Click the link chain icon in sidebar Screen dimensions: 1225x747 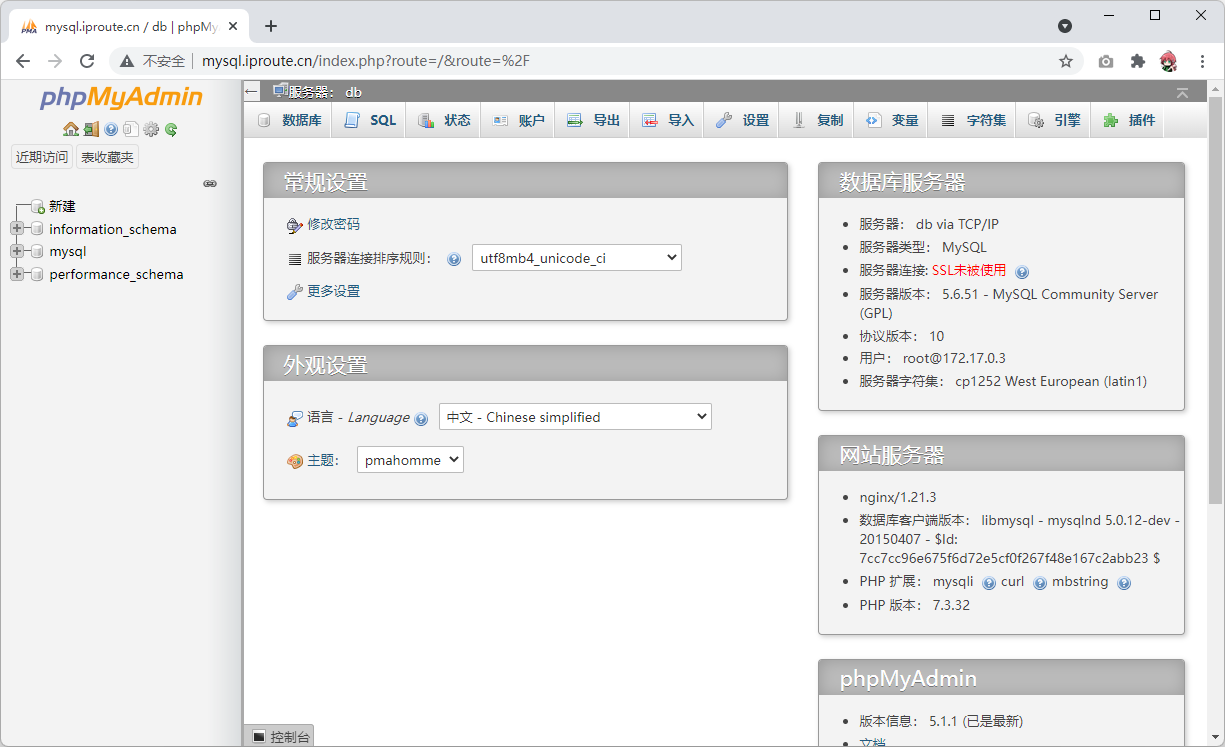coord(210,184)
